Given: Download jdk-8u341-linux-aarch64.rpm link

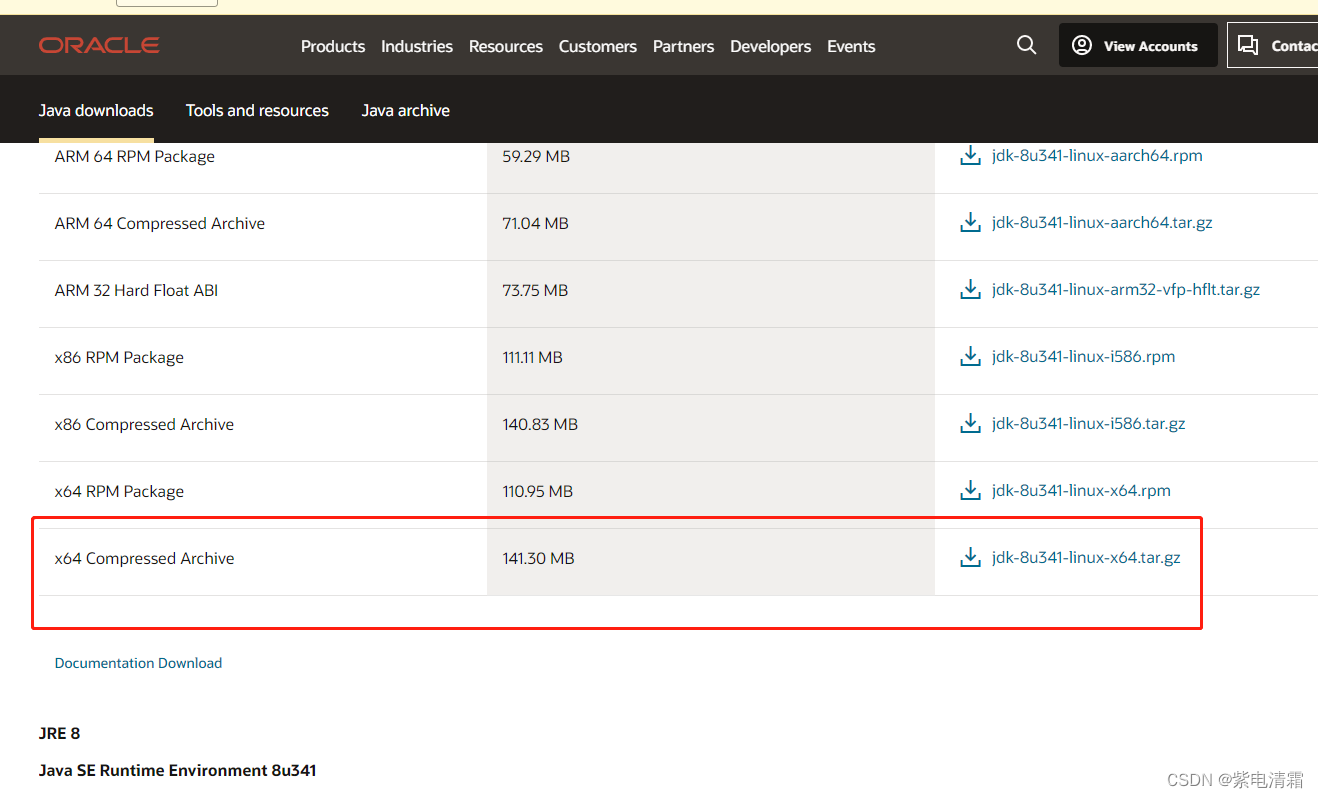Looking at the screenshot, I should [1097, 156].
